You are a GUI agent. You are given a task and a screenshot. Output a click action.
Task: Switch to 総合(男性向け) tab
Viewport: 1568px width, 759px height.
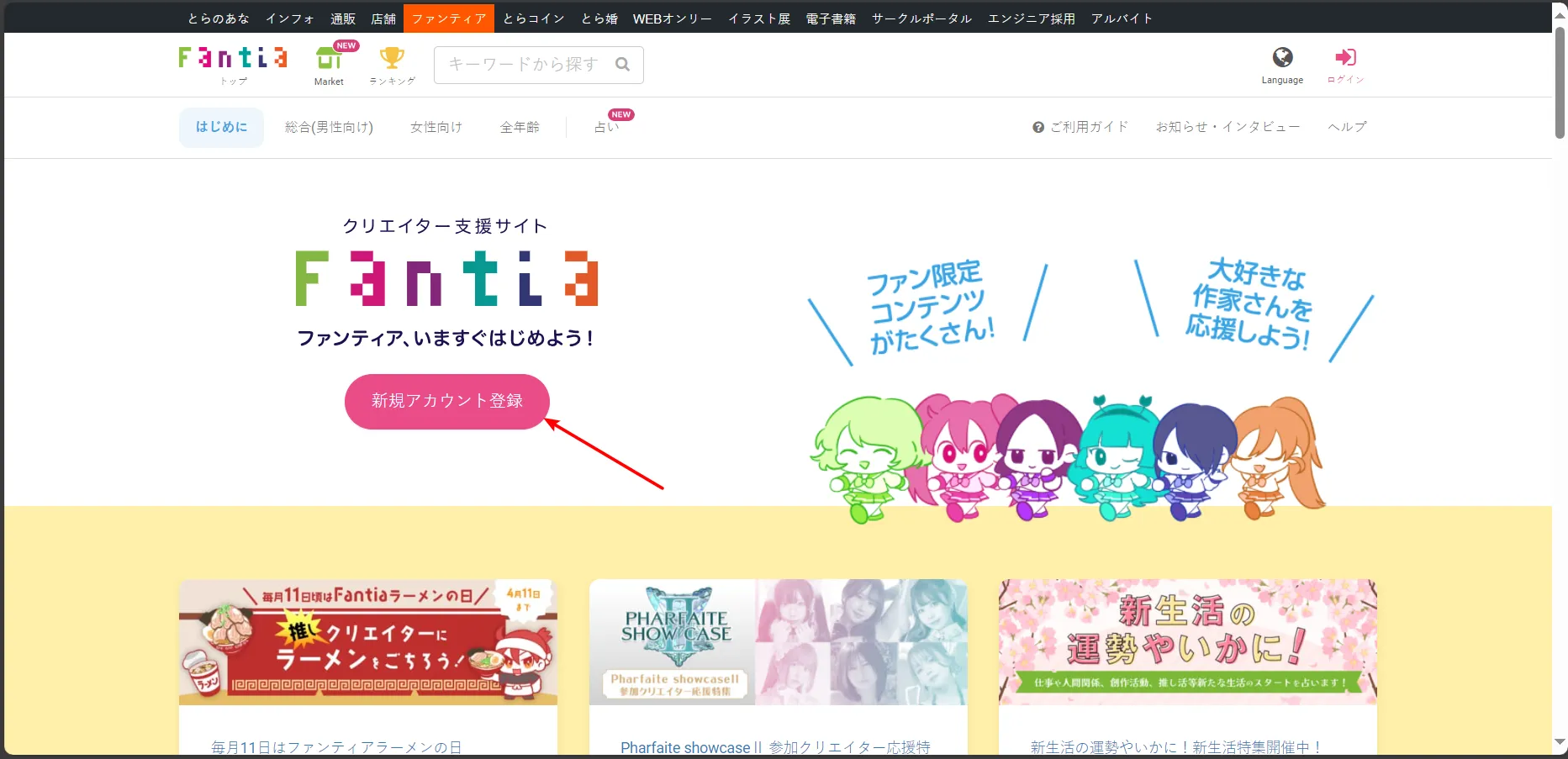(x=329, y=127)
